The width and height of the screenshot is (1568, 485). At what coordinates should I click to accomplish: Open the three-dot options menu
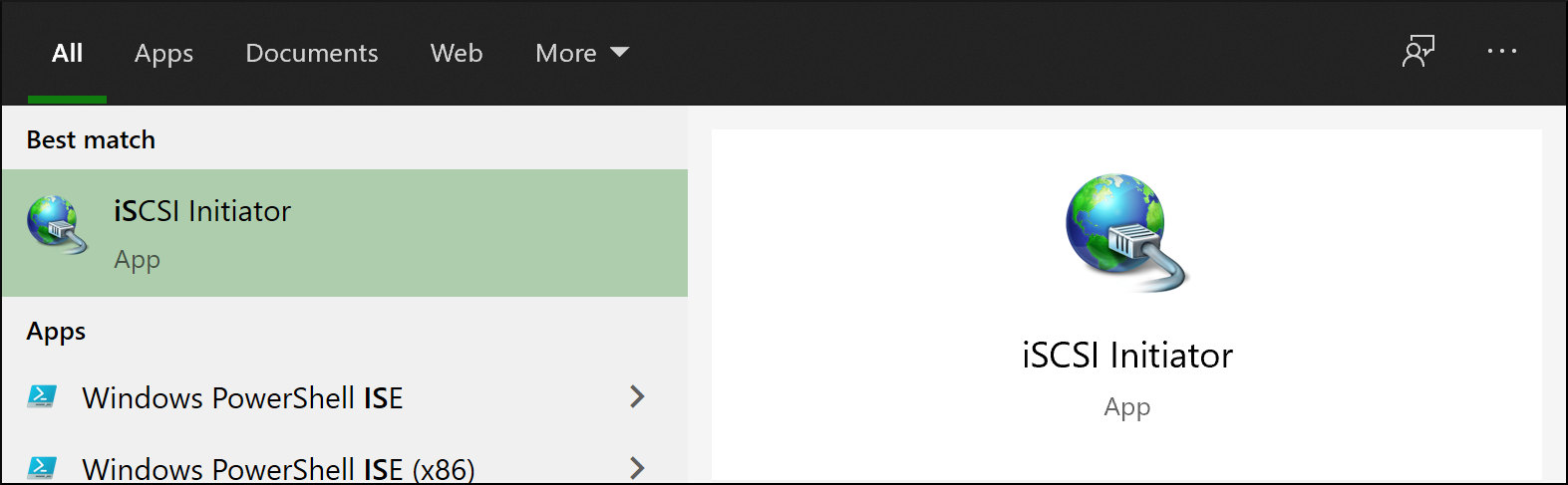[1501, 52]
